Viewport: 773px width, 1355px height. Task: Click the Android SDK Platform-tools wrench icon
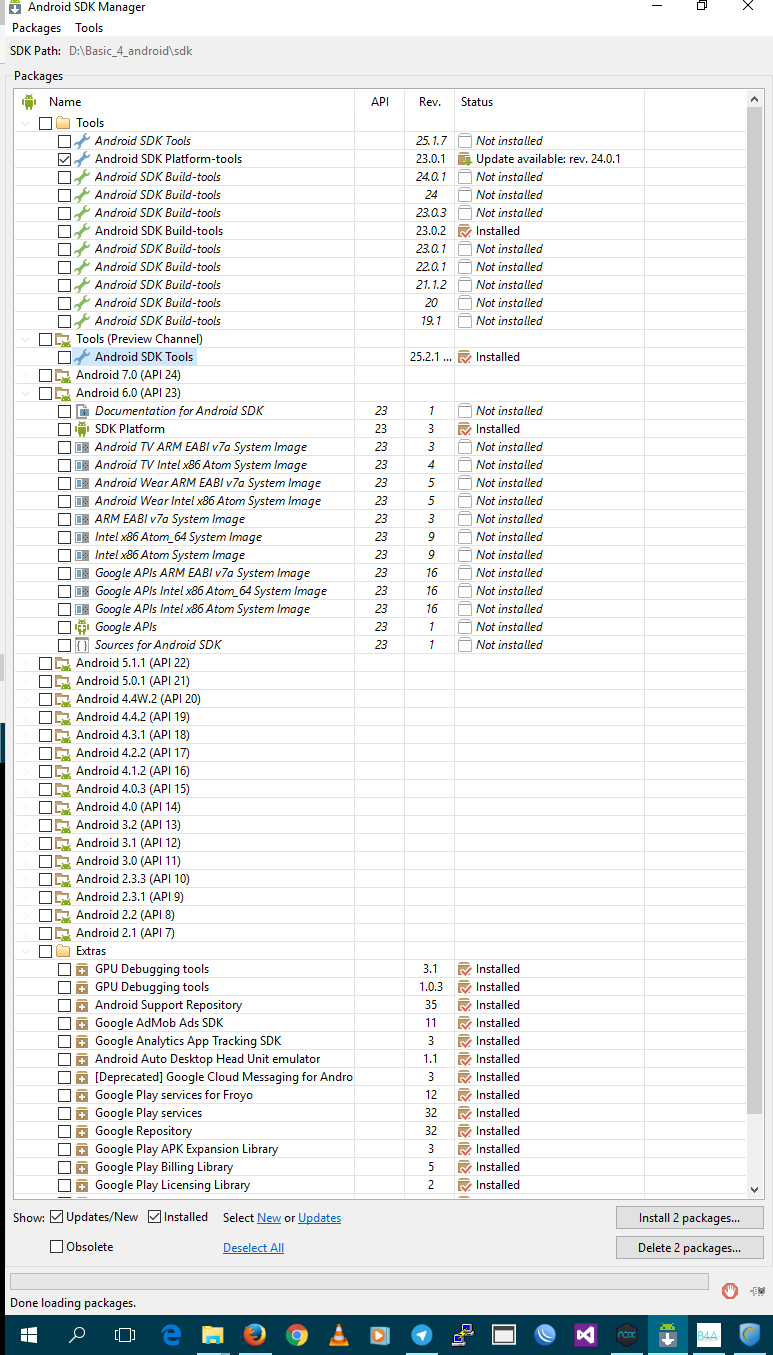pos(83,159)
